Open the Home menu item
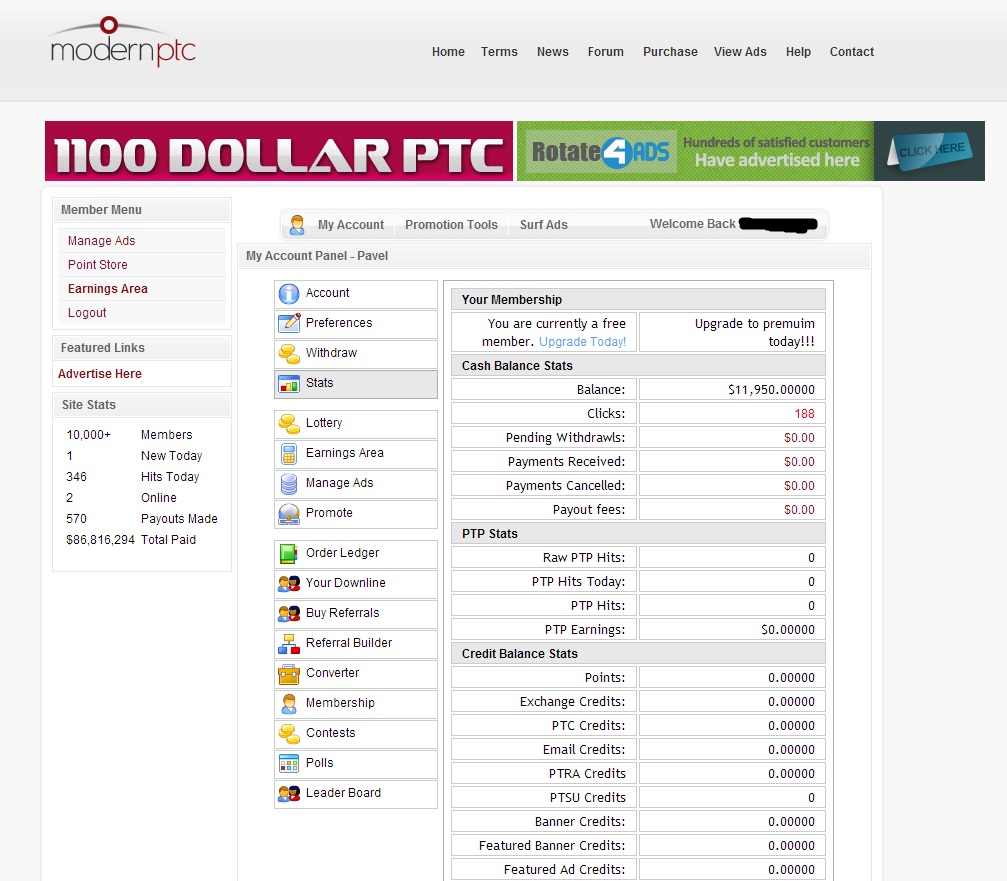1007x881 pixels. coord(448,52)
